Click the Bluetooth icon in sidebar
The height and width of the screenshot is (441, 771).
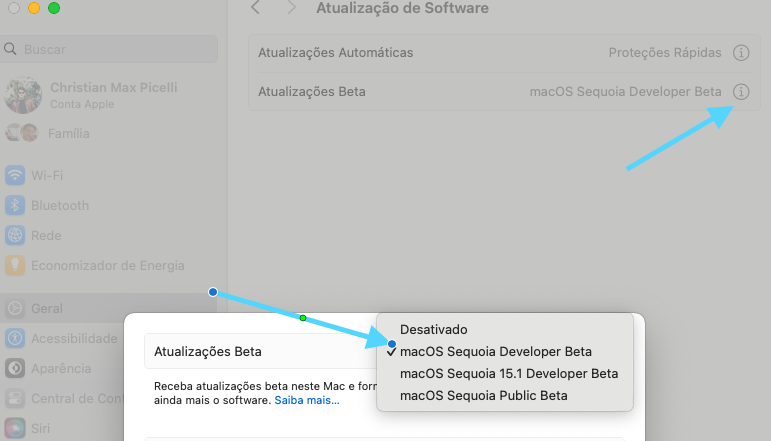click(15, 206)
